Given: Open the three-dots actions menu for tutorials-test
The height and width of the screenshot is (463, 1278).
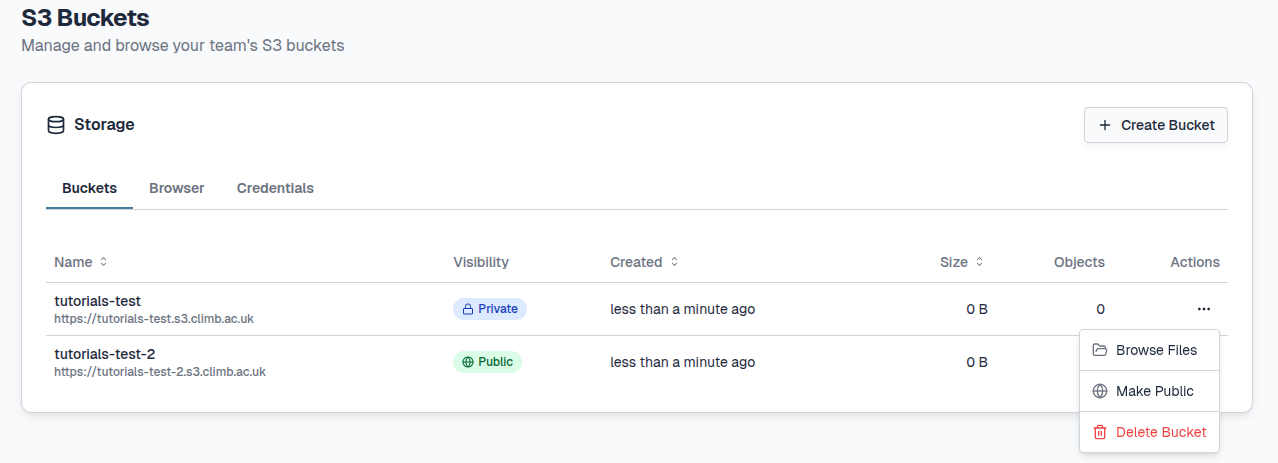Looking at the screenshot, I should click(x=1204, y=309).
